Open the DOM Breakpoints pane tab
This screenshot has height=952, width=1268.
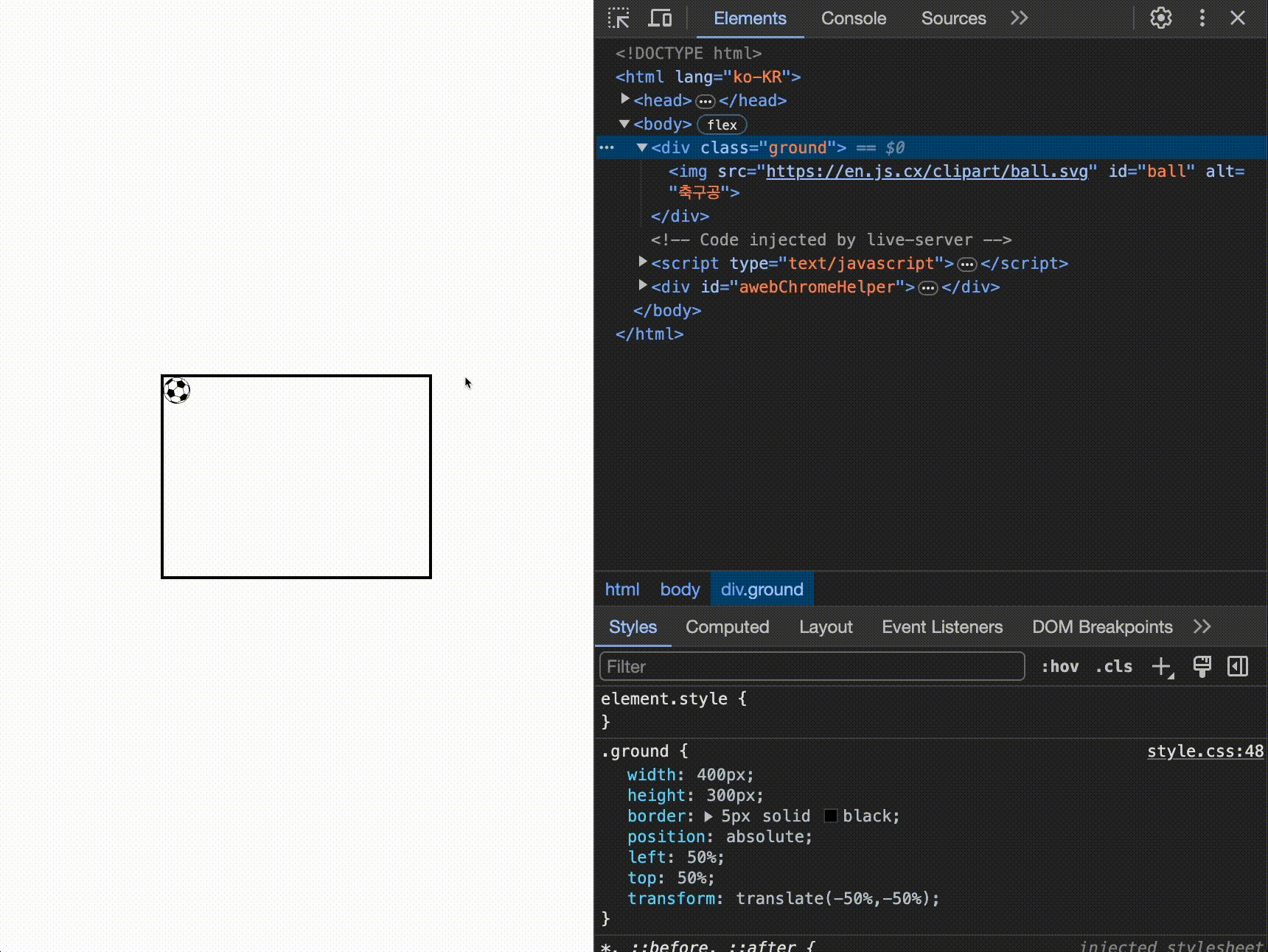pos(1102,627)
